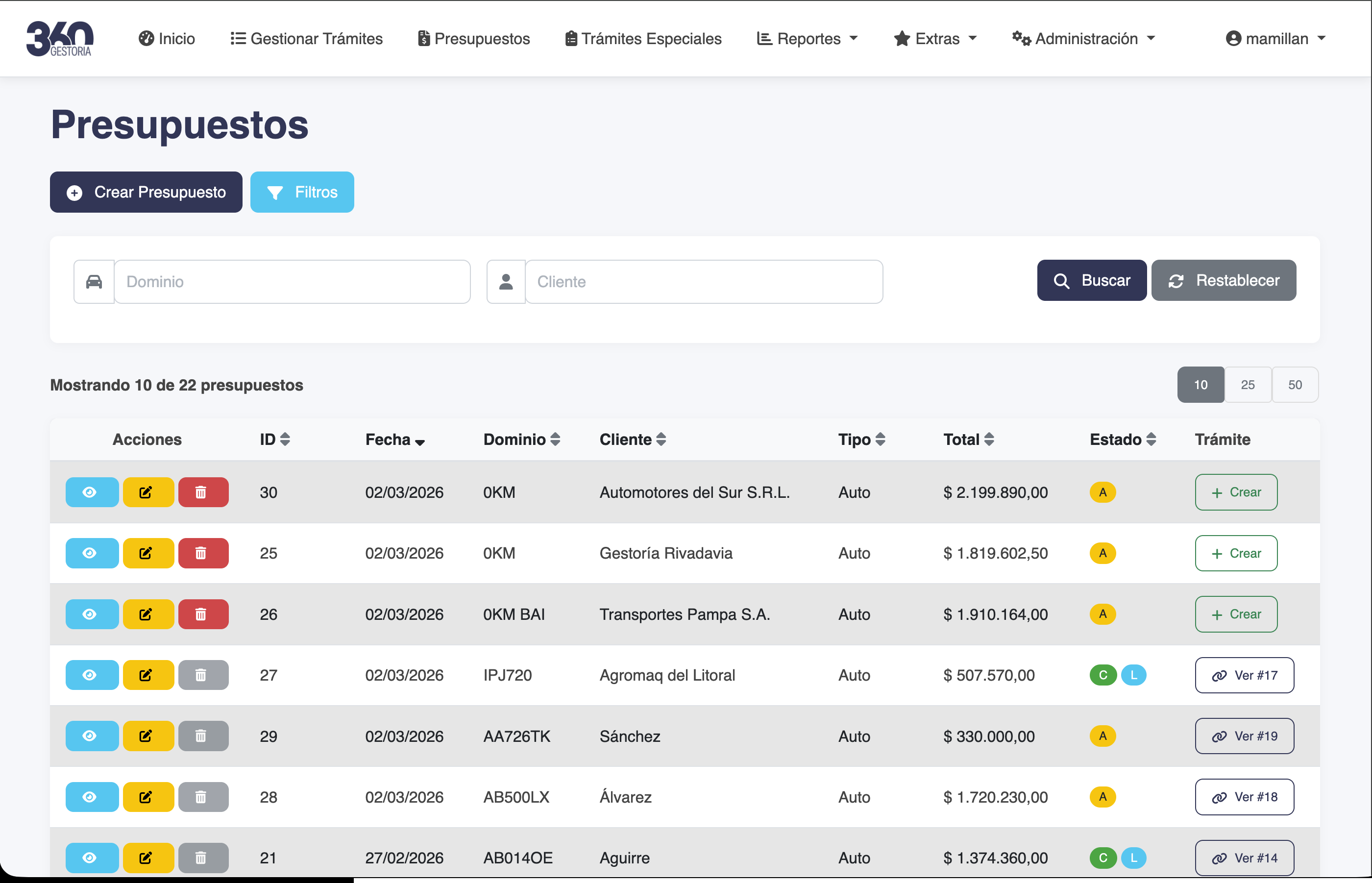Click the person icon beside Cliente

[506, 282]
